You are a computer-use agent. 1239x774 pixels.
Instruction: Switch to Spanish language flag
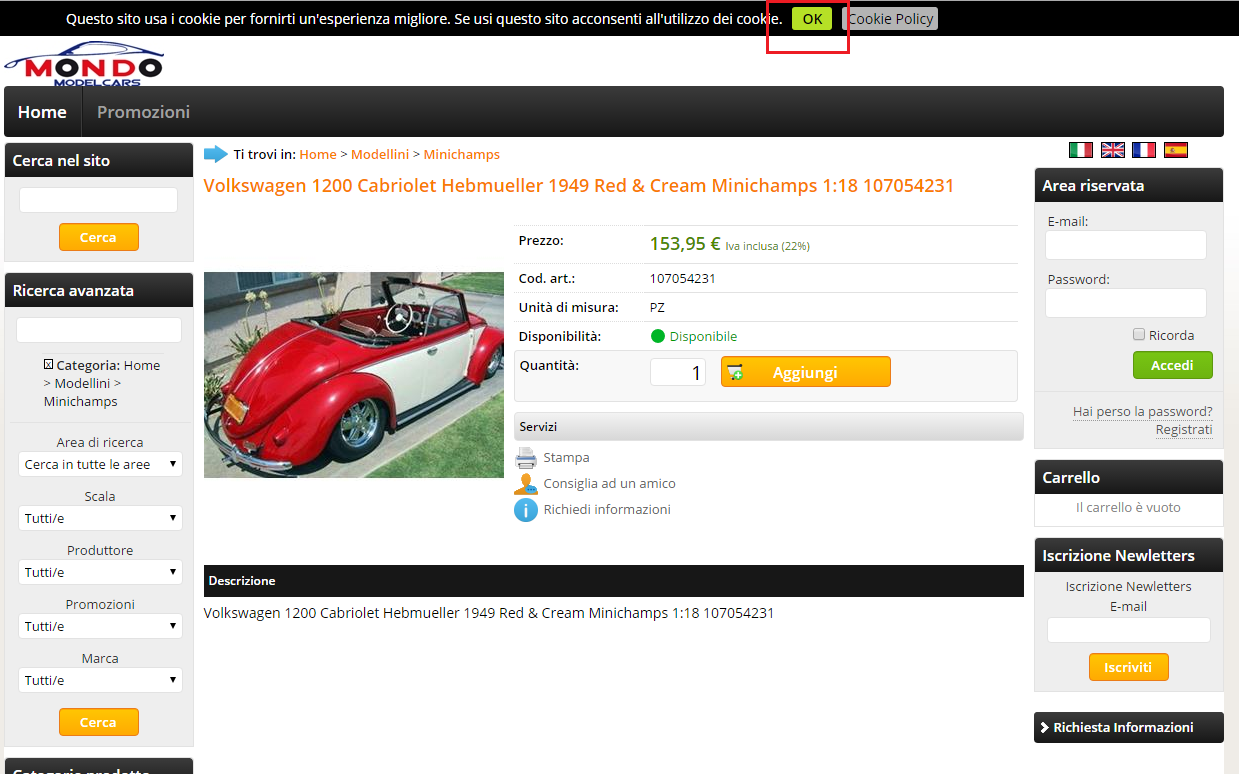tap(1176, 150)
